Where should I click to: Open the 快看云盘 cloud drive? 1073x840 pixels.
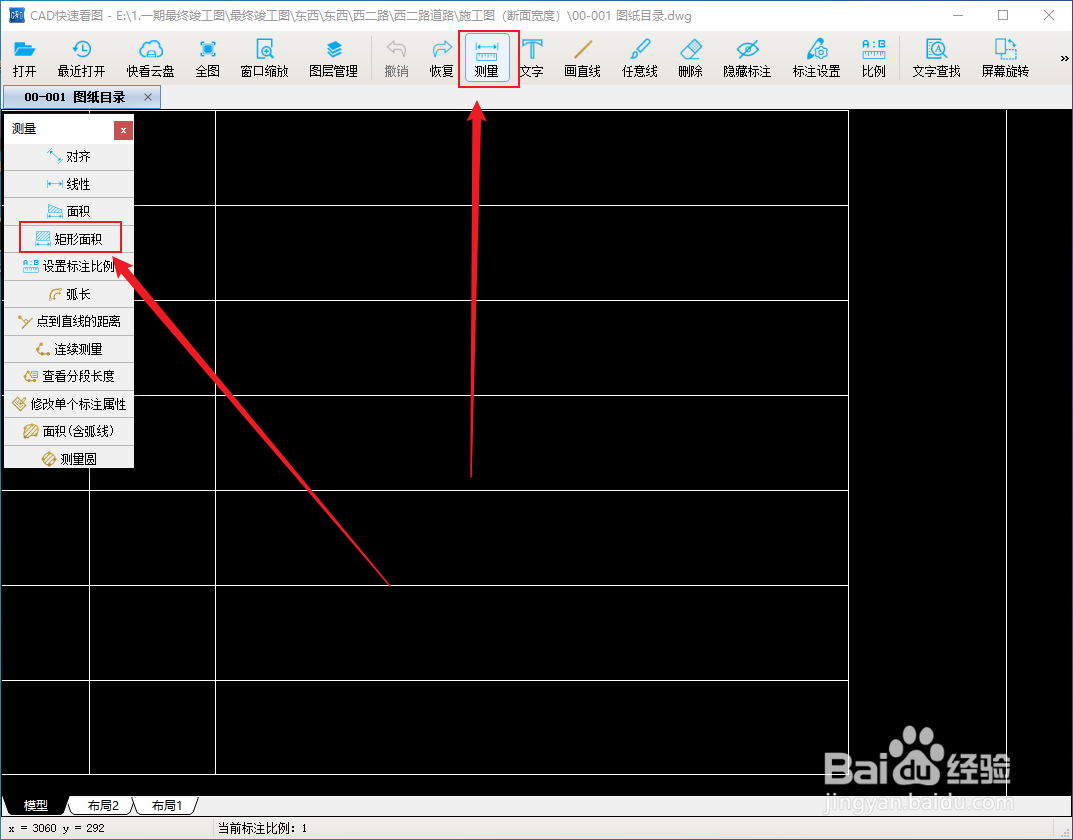151,58
